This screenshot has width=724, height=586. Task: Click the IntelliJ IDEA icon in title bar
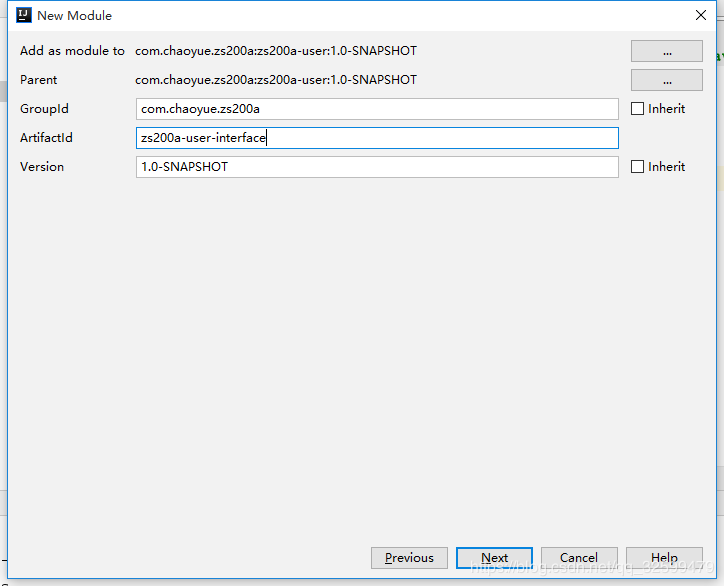tap(24, 15)
